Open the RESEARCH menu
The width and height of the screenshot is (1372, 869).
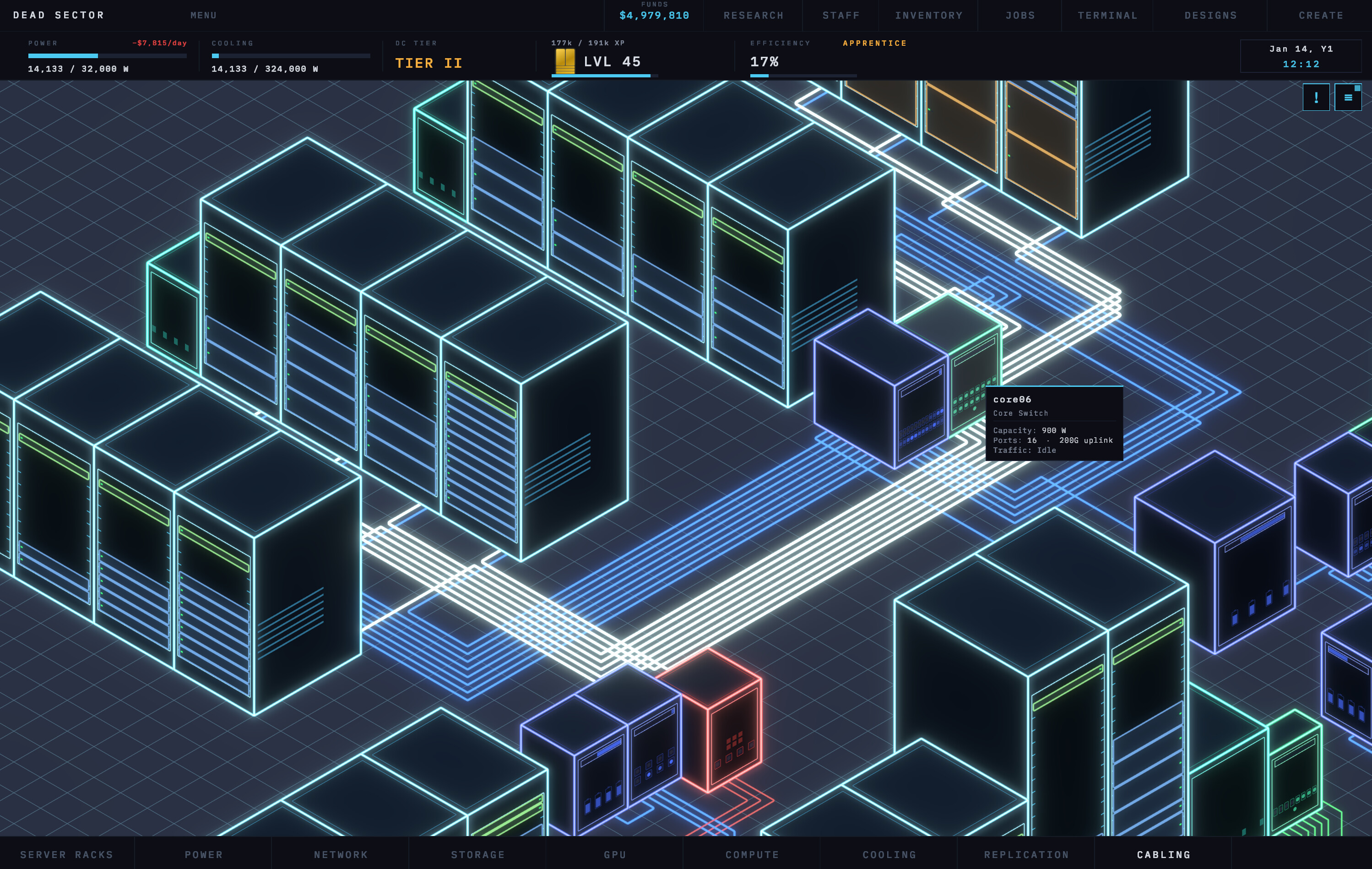pos(753,16)
